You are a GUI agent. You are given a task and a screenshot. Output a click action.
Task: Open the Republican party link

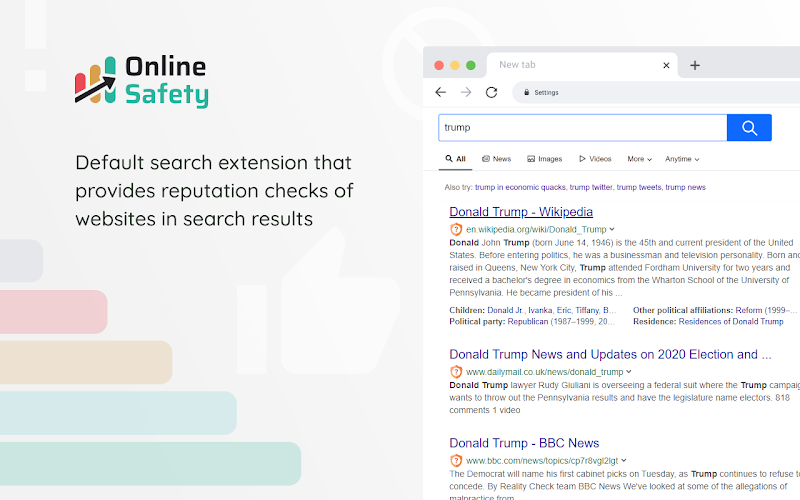pos(528,321)
